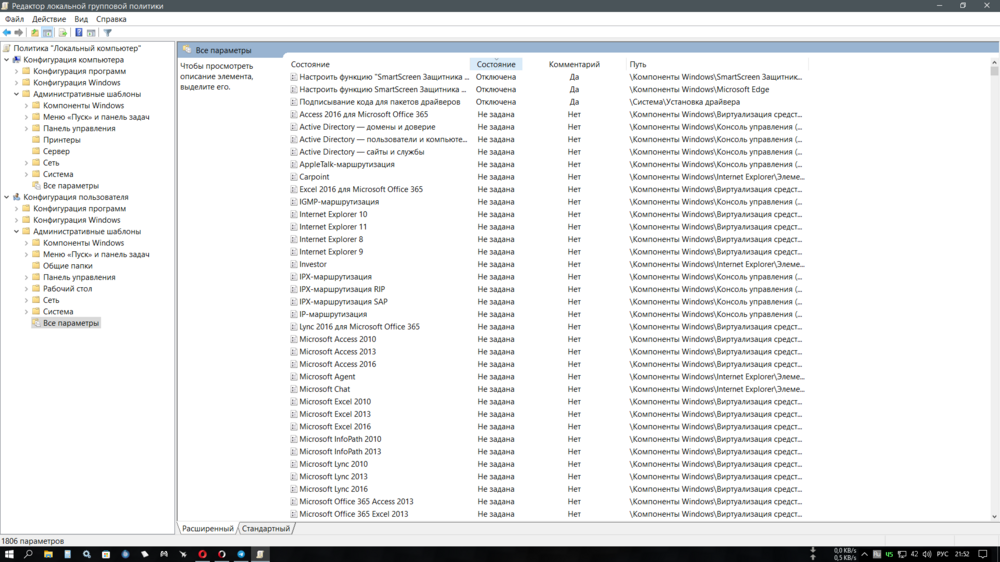This screenshot has height=562, width=1000.
Task: Select Microsoft Office 365 Access 2013 row
Action: point(547,501)
